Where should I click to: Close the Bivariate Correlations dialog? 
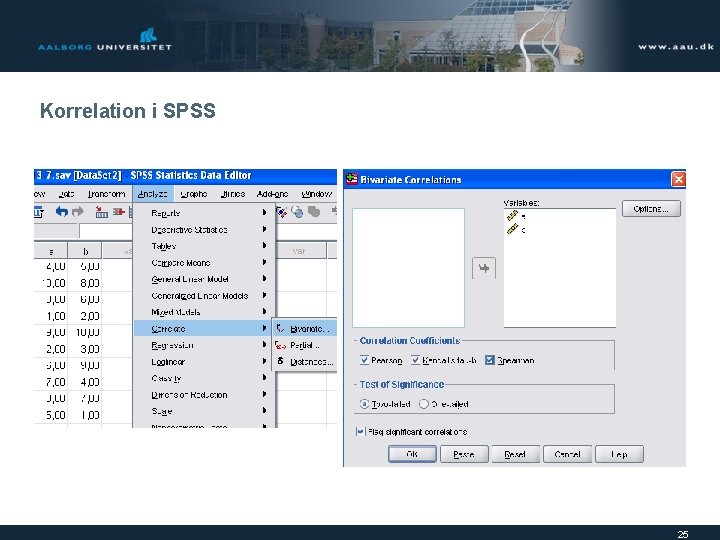pyautogui.click(x=678, y=179)
